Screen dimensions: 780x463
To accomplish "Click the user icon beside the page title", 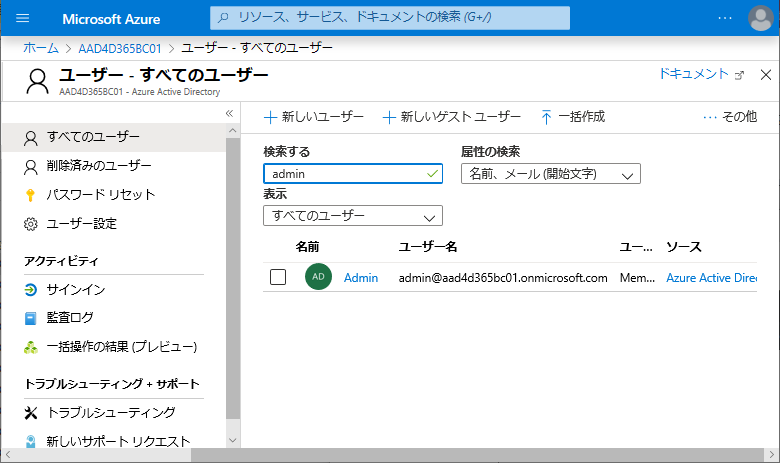I will [37, 82].
